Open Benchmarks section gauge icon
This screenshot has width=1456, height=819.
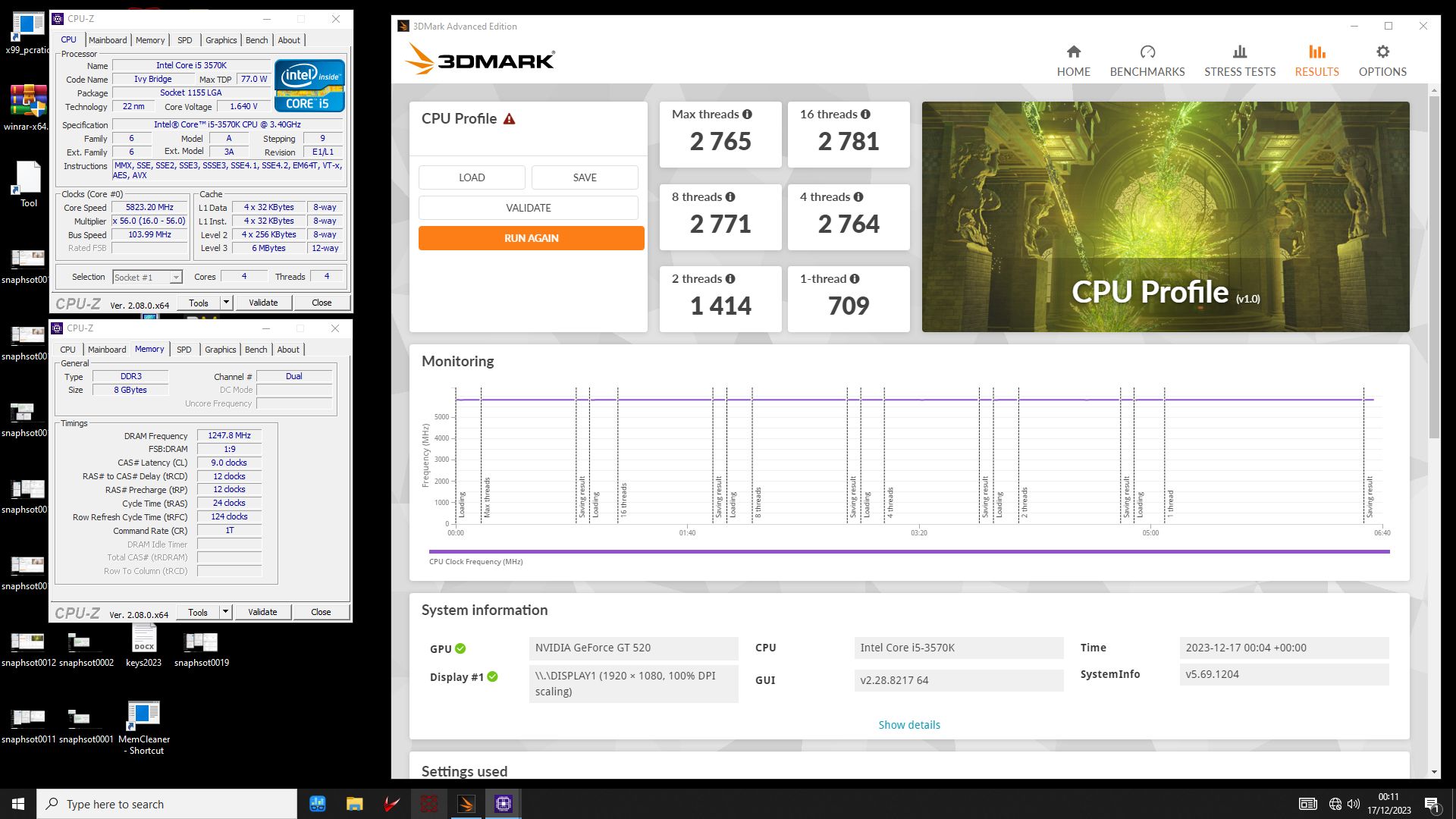(x=1147, y=52)
